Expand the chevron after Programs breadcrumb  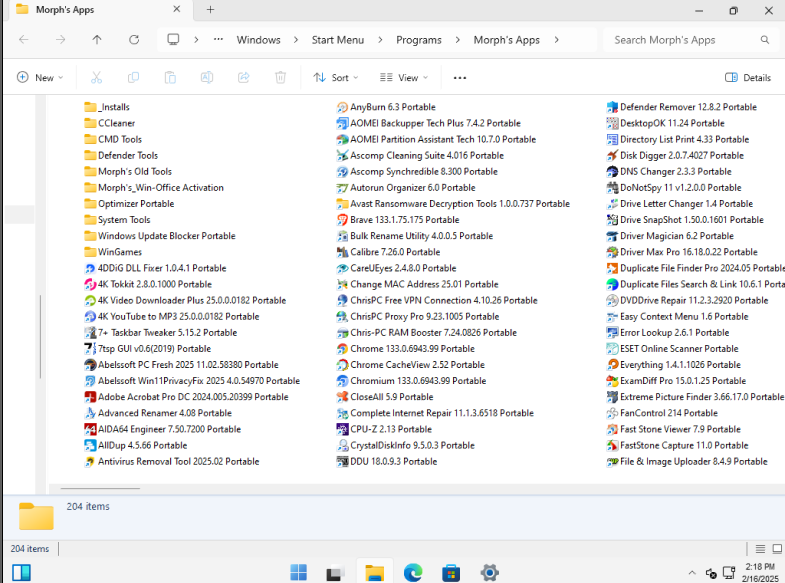point(457,40)
